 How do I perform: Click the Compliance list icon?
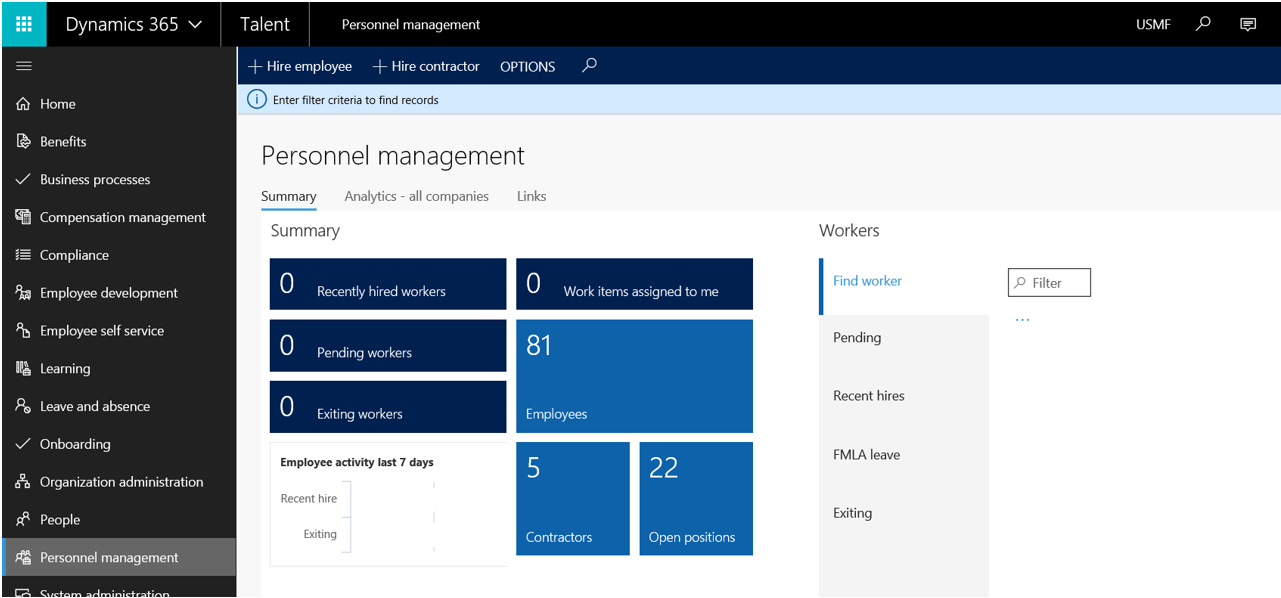tap(23, 255)
